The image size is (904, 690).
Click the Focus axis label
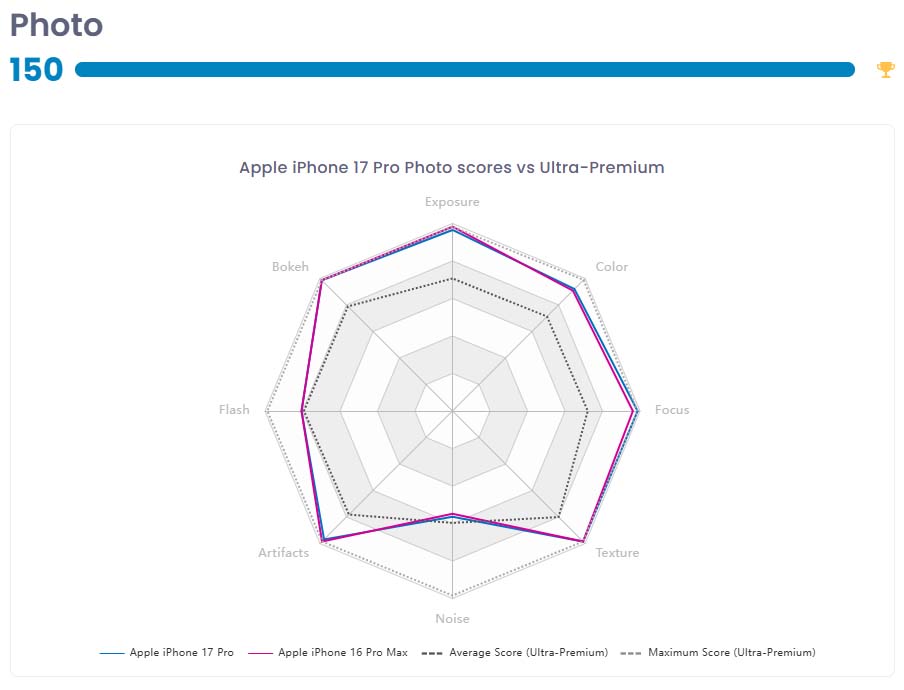[672, 410]
